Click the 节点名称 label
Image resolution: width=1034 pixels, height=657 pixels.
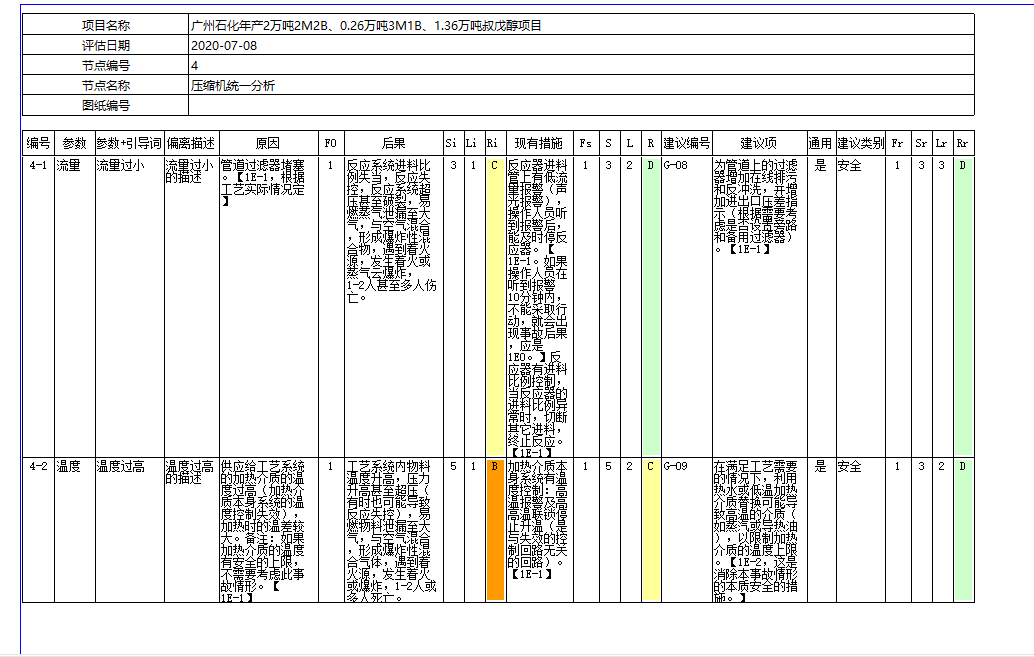coord(106,85)
